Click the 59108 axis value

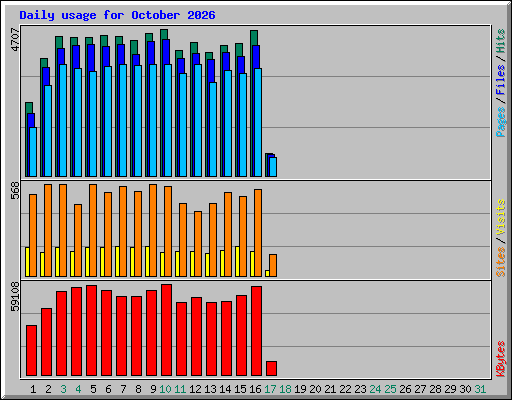(15, 296)
